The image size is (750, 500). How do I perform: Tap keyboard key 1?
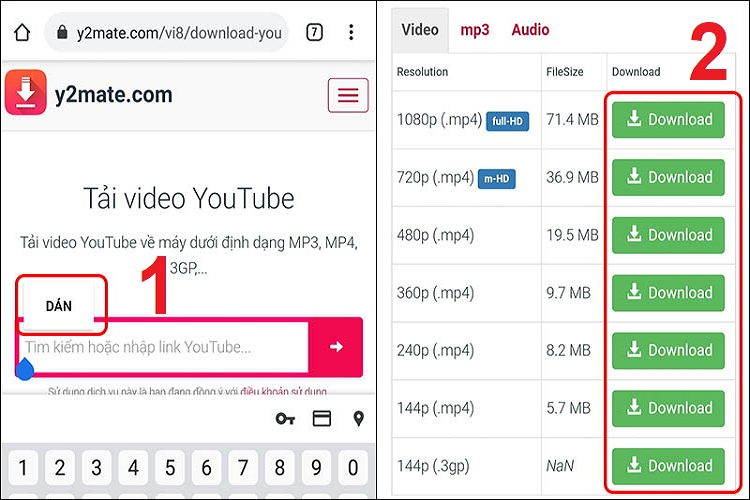pos(22,467)
